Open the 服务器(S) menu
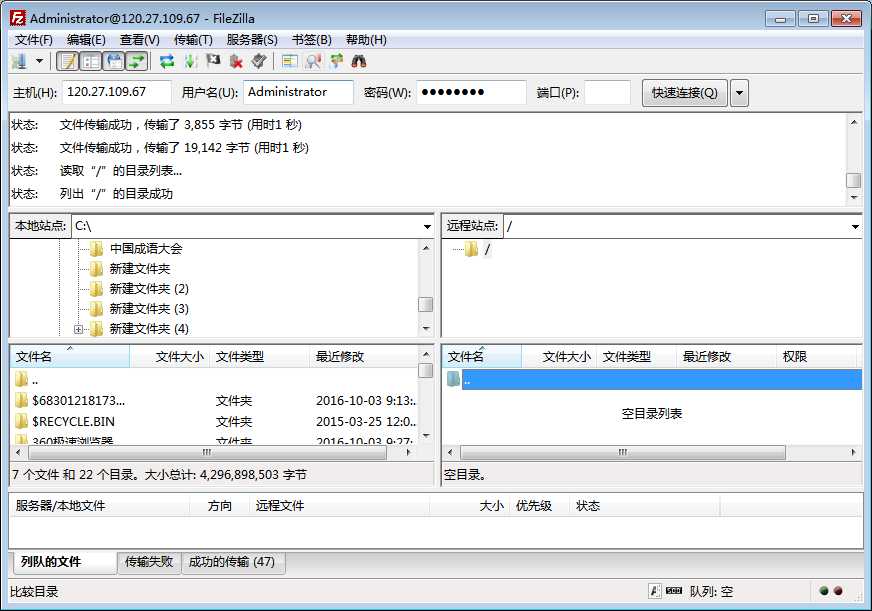The height and width of the screenshot is (611, 872). 252,39
